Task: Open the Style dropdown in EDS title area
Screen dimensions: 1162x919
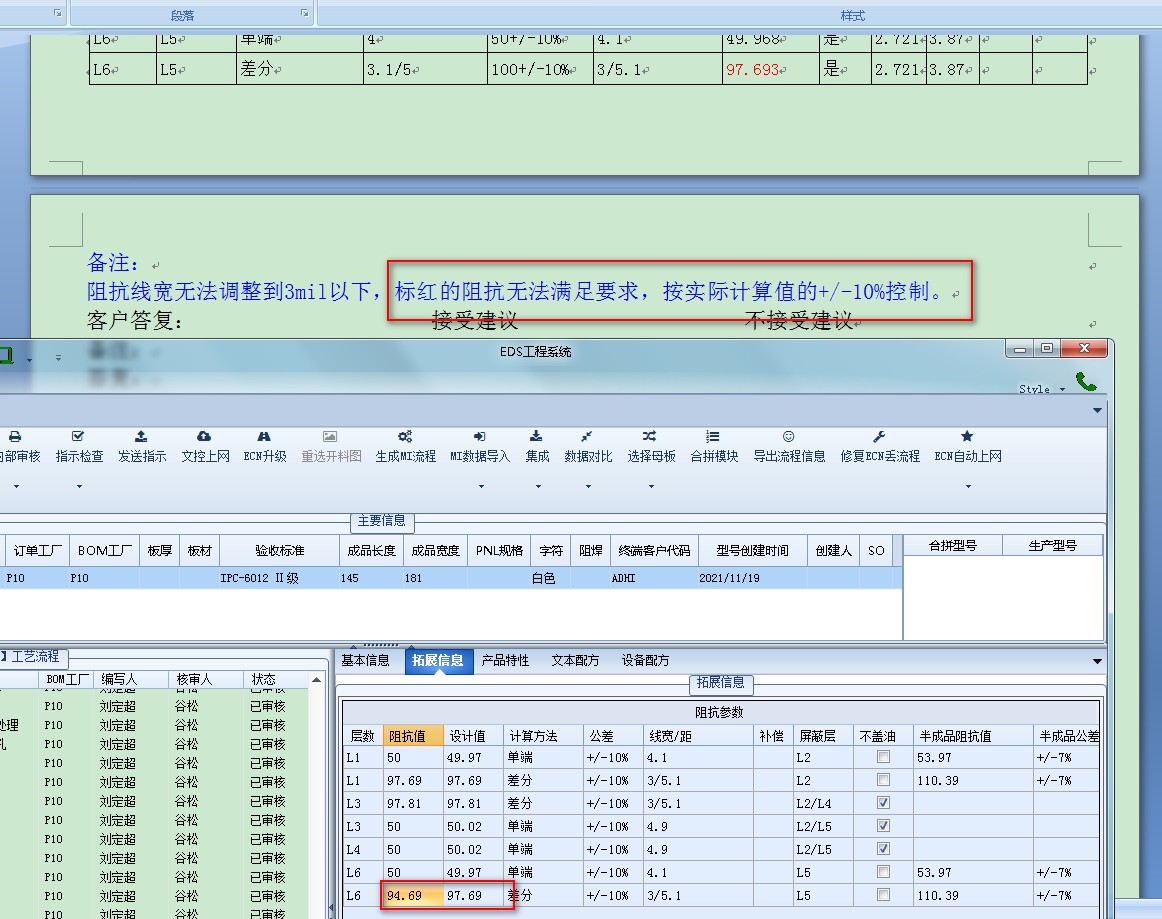Action: [x=1062, y=390]
